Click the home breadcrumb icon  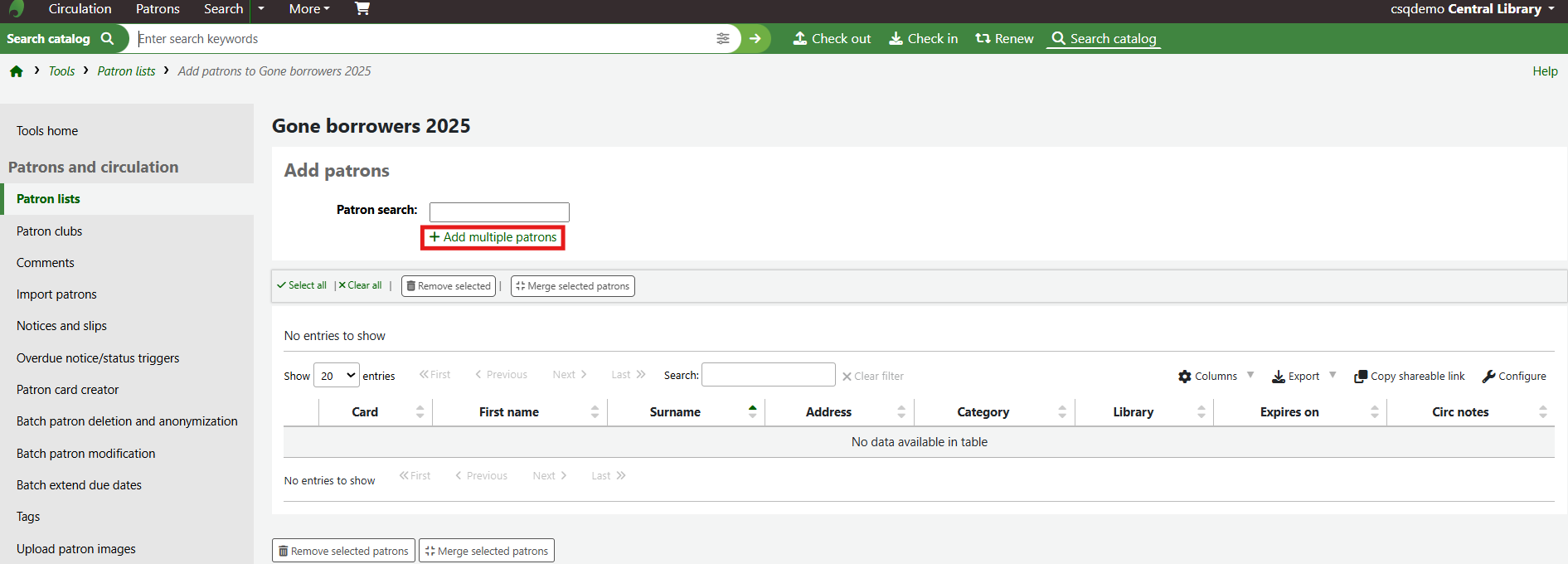pos(17,71)
